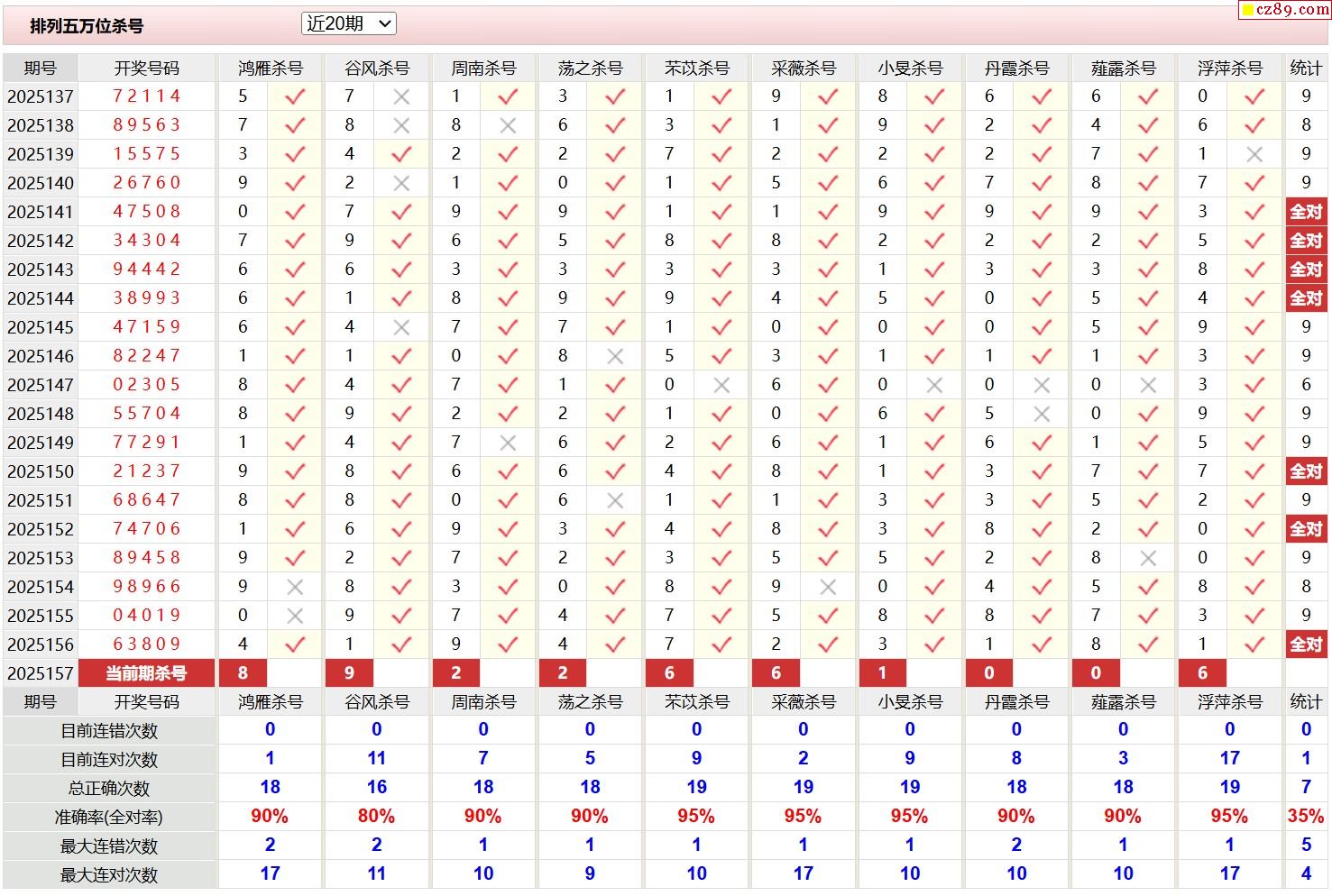This screenshot has height=896, width=1332.
Task: Click the 谷风 cross mark in row 2025140
Action: click(401, 184)
